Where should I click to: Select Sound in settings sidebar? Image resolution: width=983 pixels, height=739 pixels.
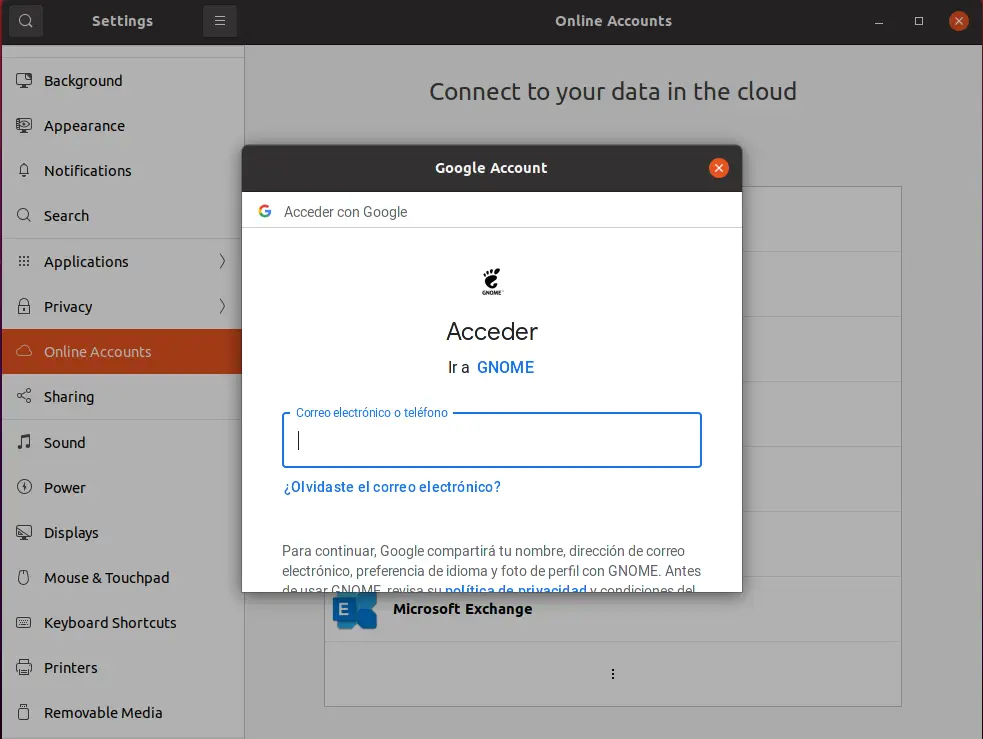click(x=122, y=443)
